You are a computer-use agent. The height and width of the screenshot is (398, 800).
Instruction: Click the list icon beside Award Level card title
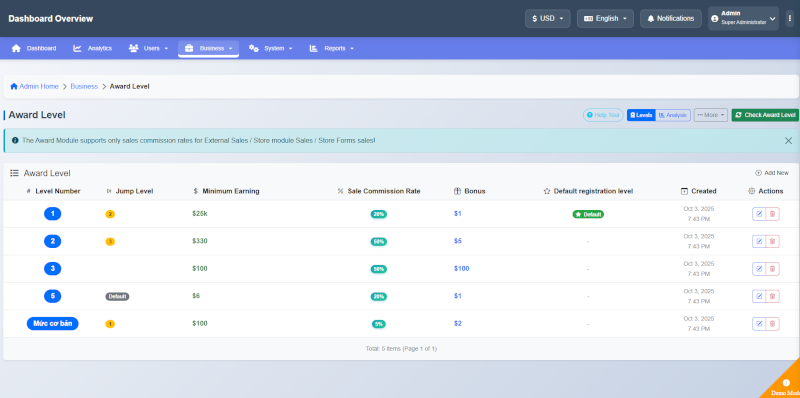pyautogui.click(x=15, y=173)
